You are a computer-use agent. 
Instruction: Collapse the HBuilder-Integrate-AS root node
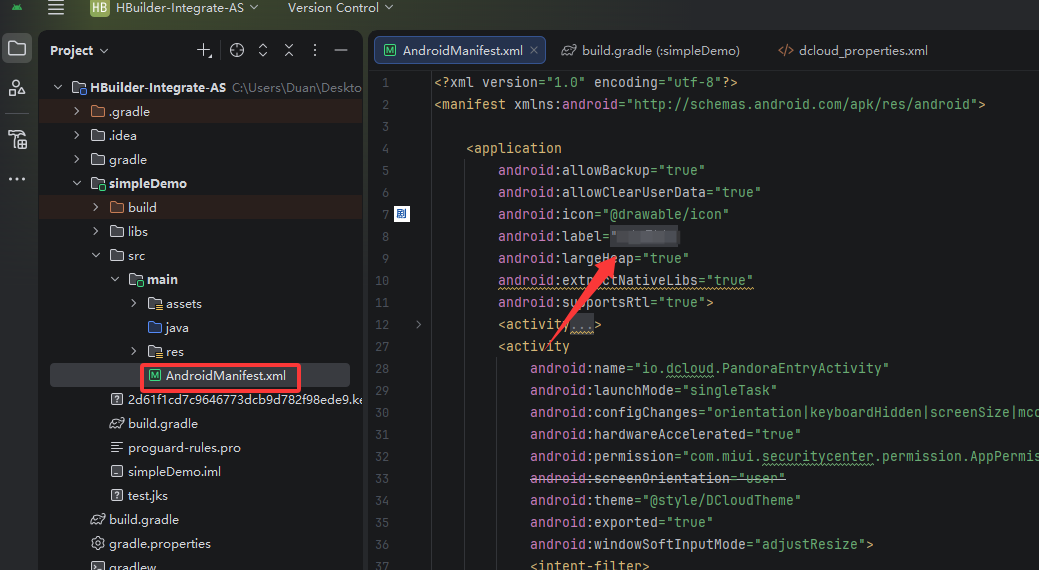58,87
